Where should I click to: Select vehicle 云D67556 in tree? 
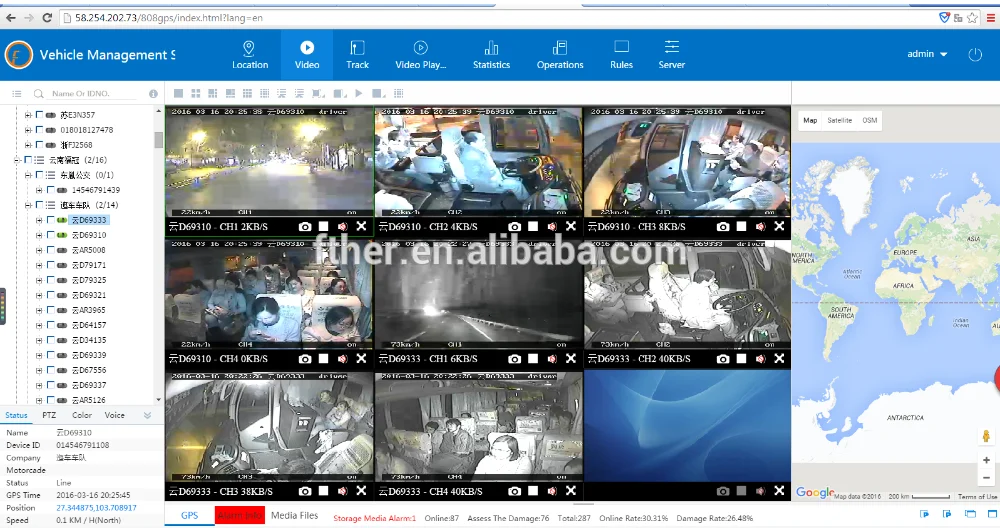point(89,370)
